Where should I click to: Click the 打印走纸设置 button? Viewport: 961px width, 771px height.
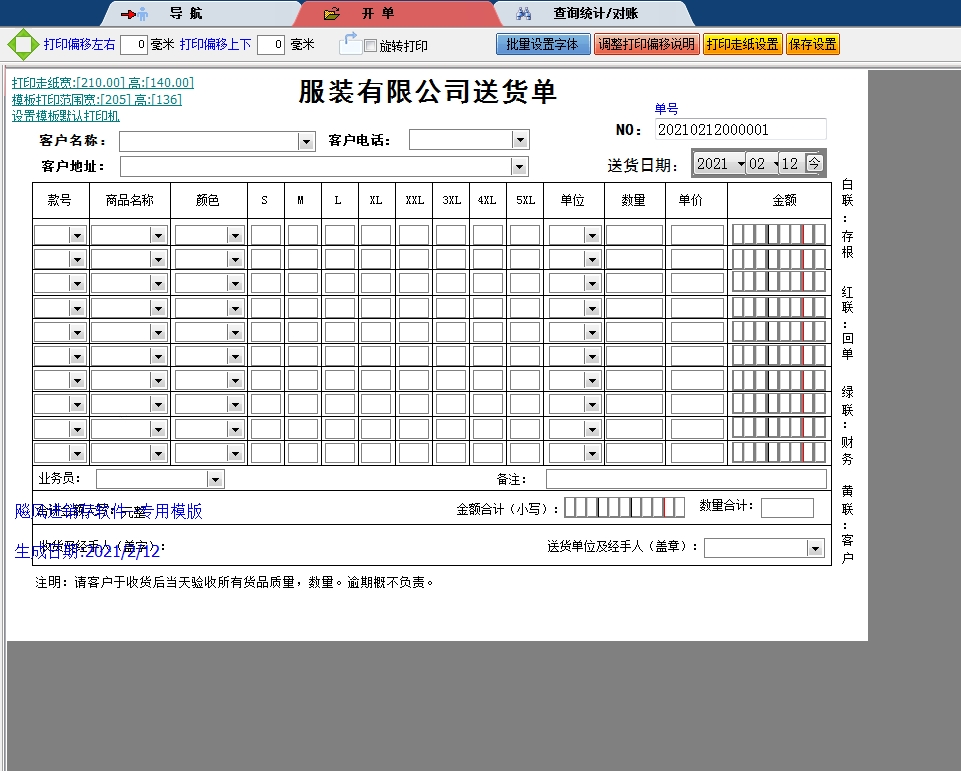742,45
